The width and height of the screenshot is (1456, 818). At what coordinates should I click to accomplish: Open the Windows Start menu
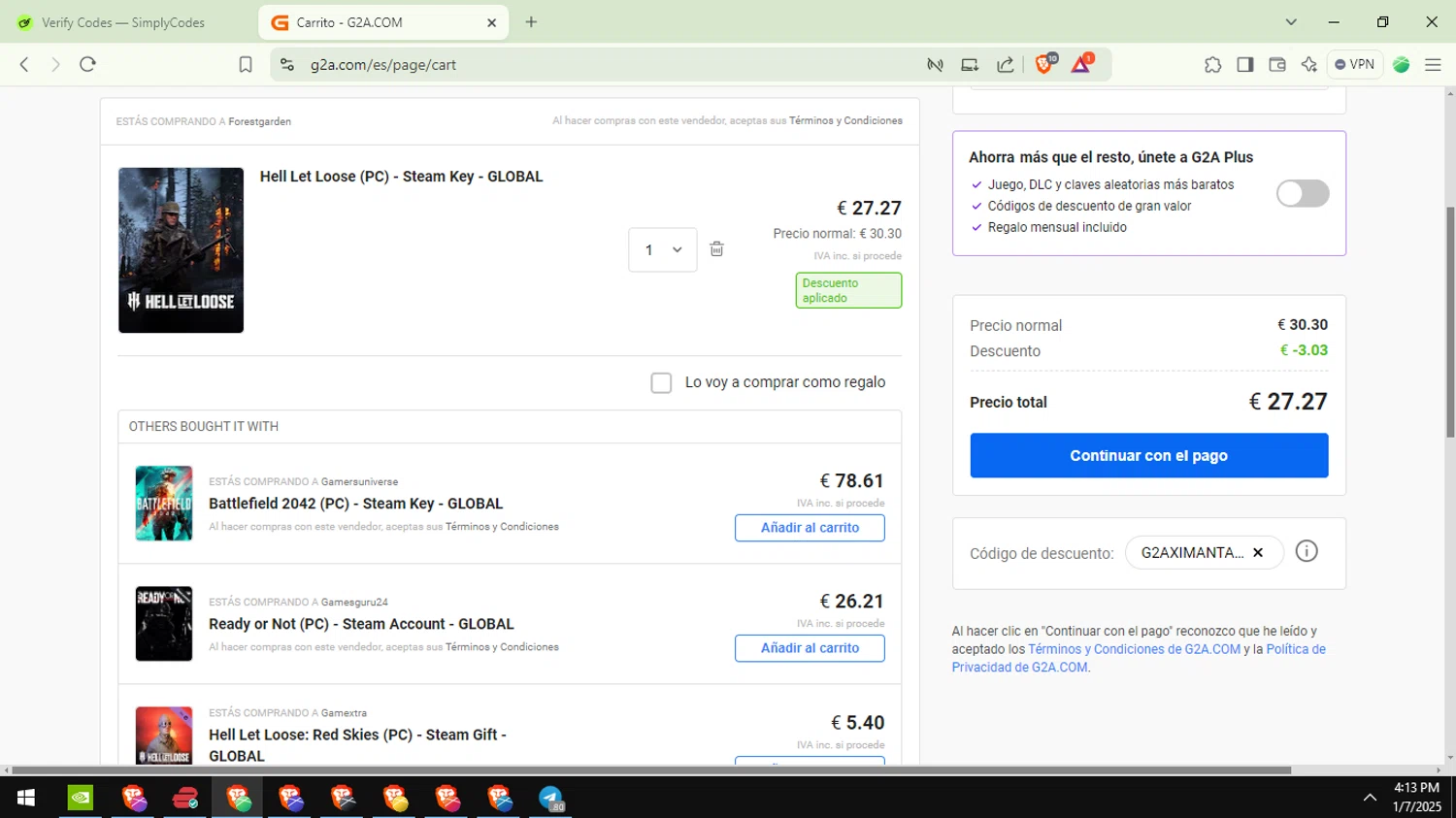coord(26,798)
